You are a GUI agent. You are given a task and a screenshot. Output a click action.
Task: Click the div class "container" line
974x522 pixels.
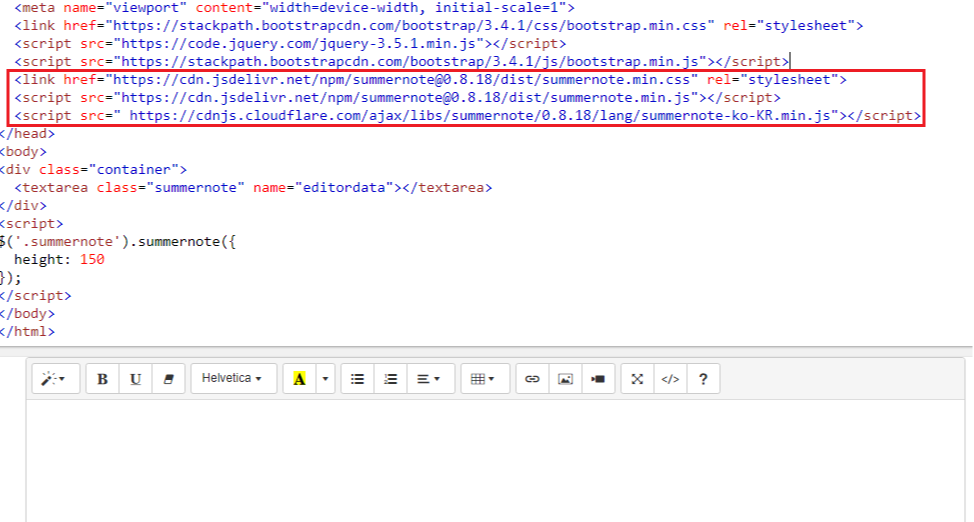coord(93,170)
